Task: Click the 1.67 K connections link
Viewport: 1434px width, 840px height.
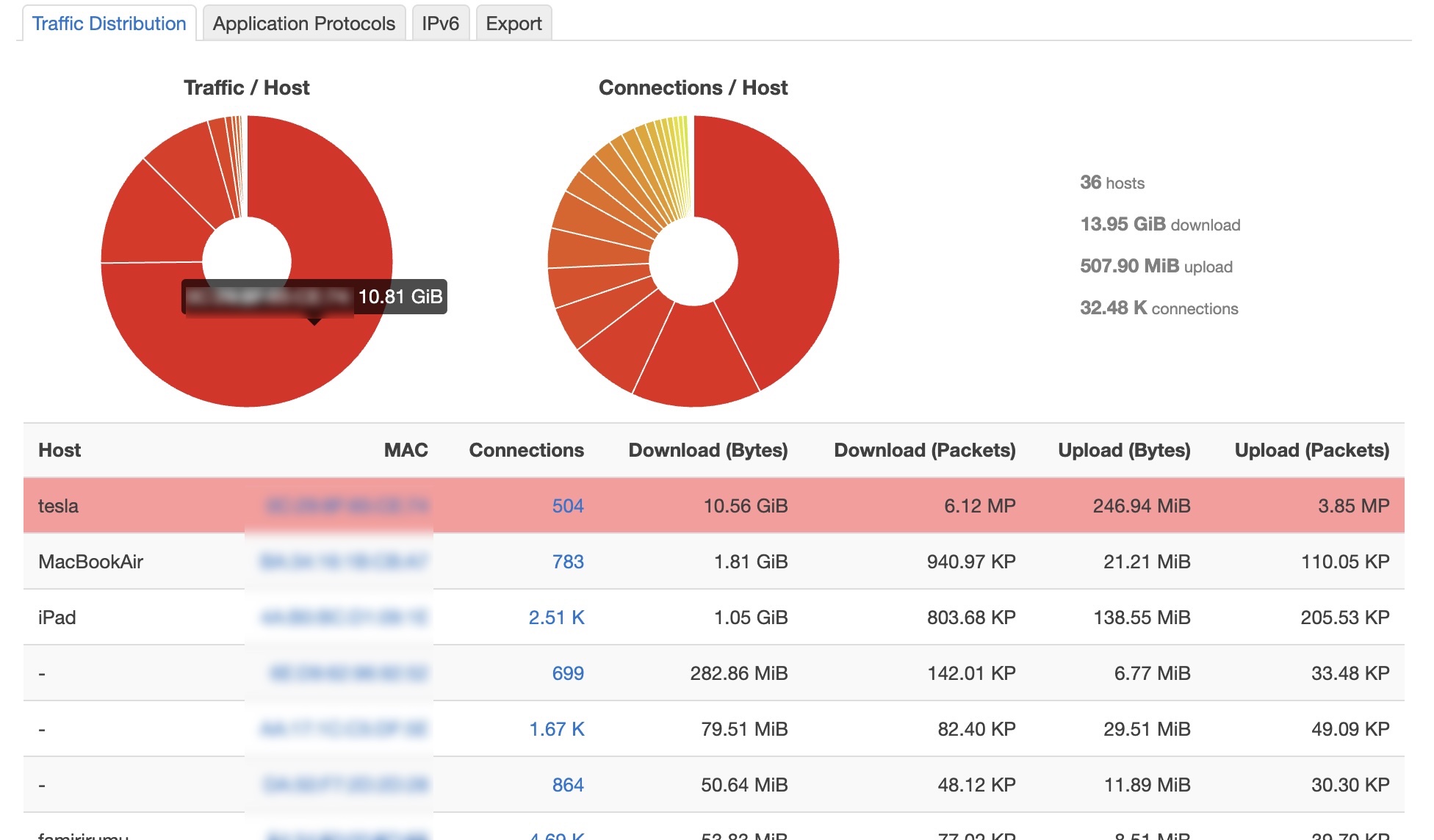Action: point(556,729)
